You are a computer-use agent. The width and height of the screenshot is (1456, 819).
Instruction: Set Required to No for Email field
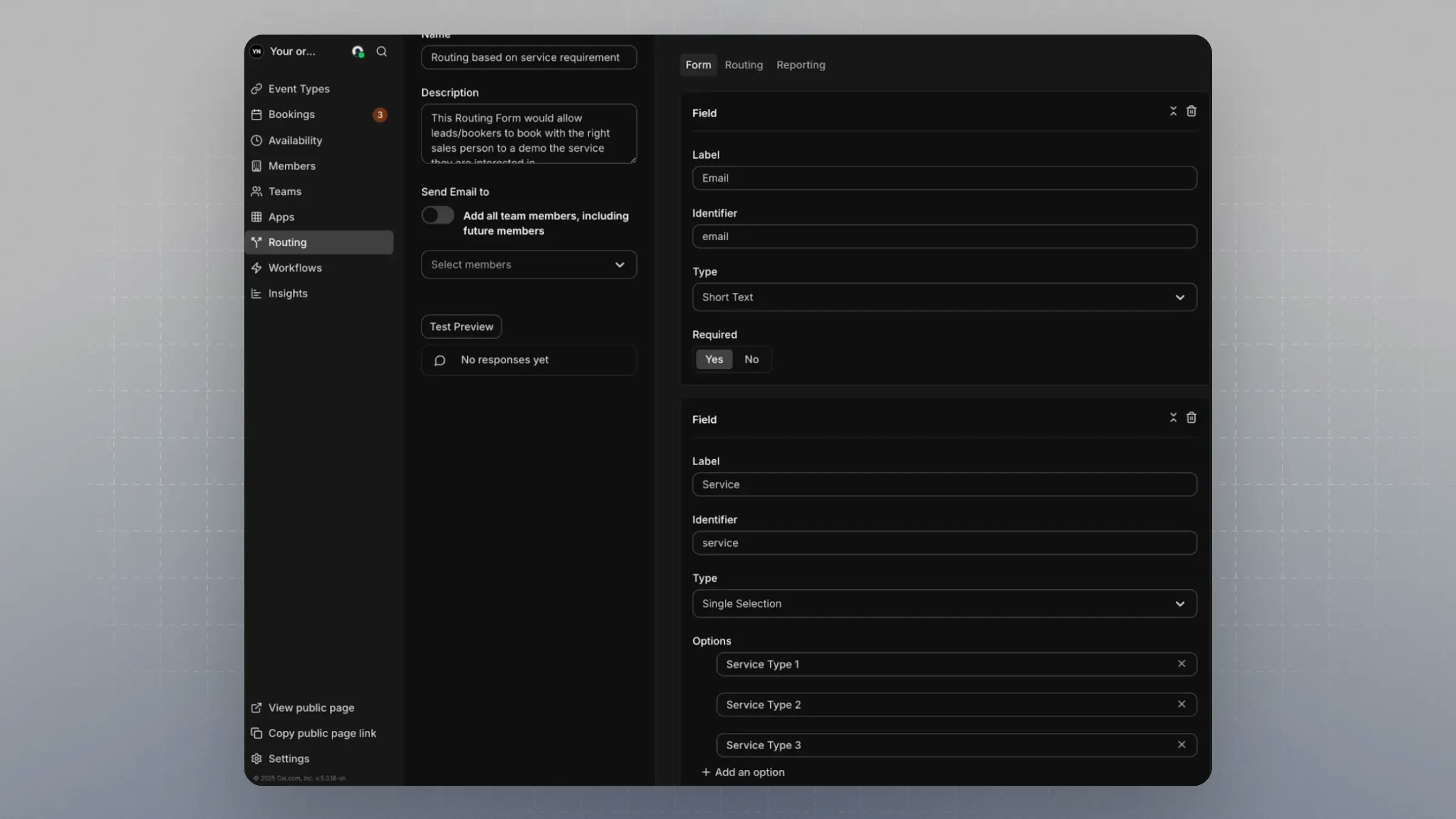click(x=751, y=359)
